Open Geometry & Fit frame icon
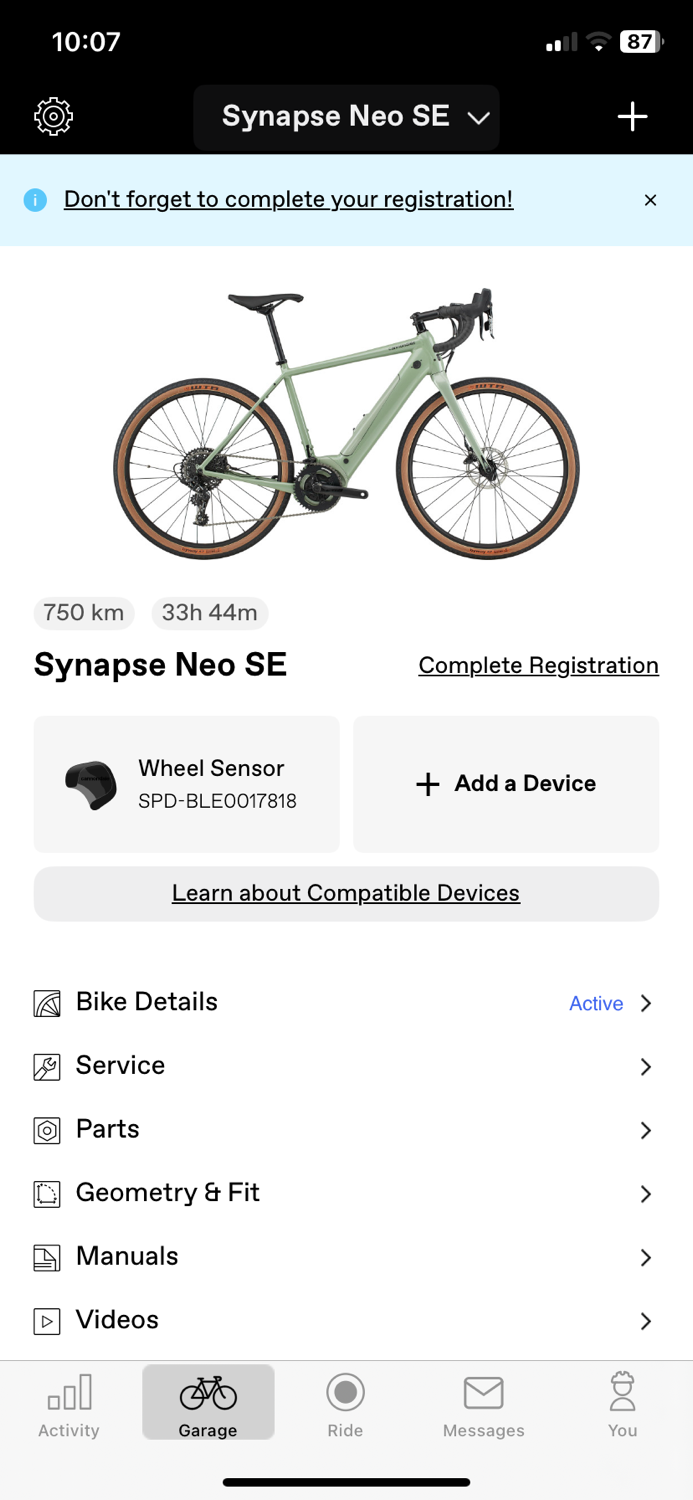 pos(46,1193)
